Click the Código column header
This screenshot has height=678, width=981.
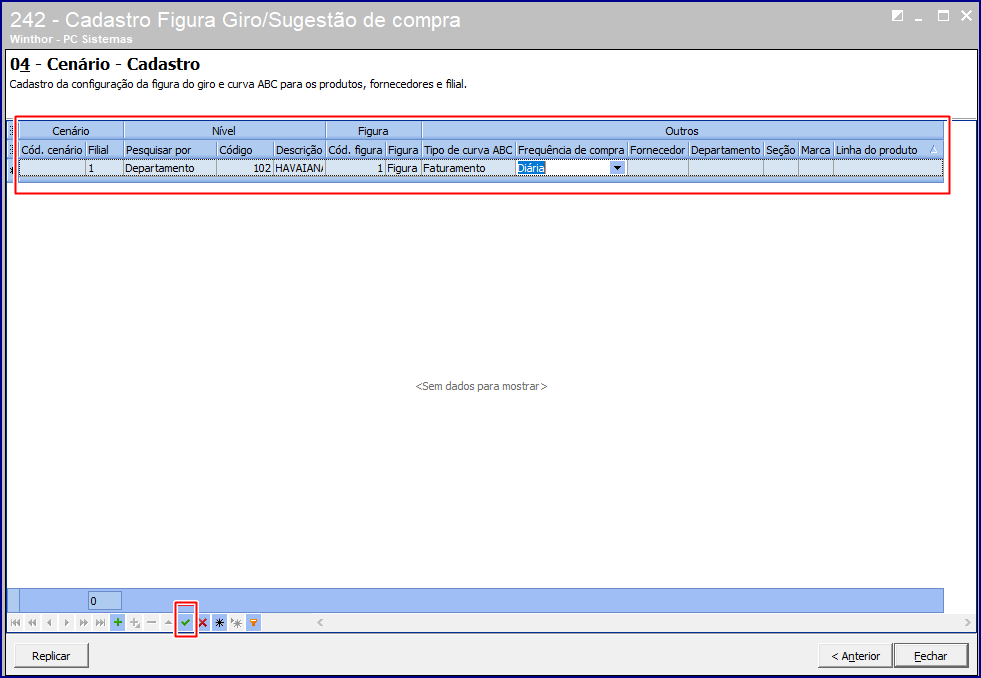click(245, 150)
